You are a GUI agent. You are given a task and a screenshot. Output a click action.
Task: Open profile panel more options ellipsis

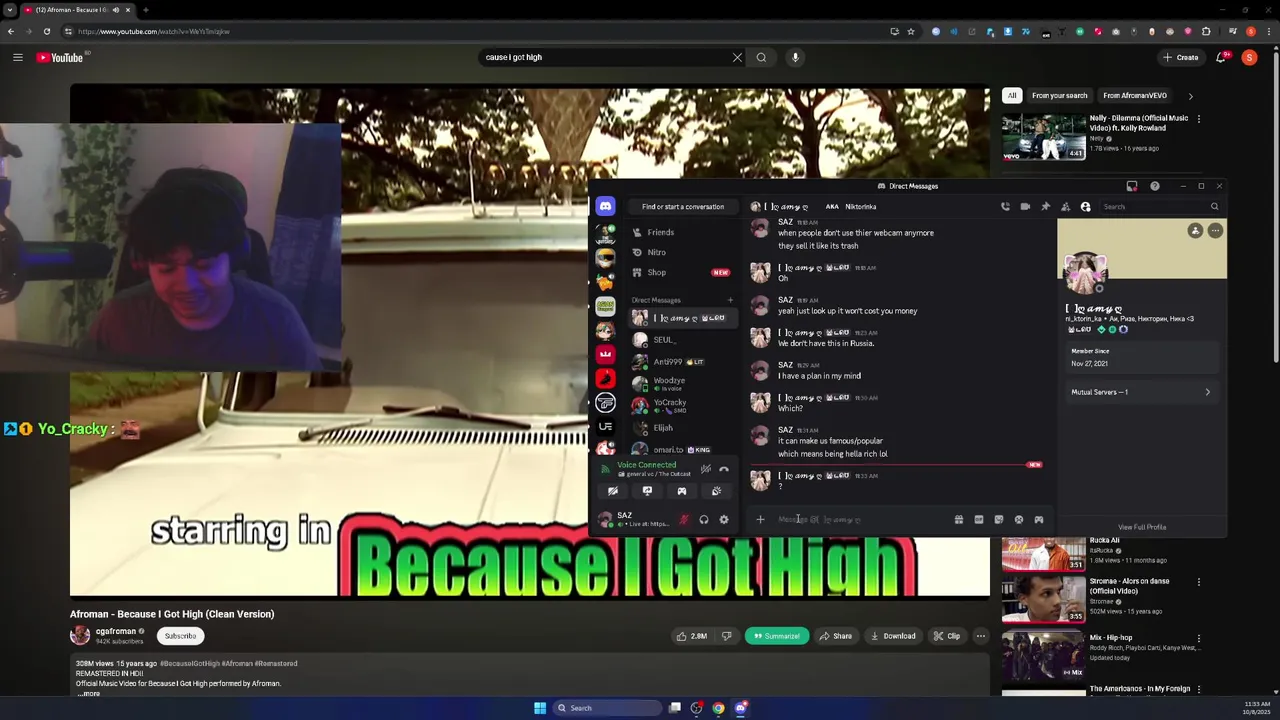[x=1215, y=231]
